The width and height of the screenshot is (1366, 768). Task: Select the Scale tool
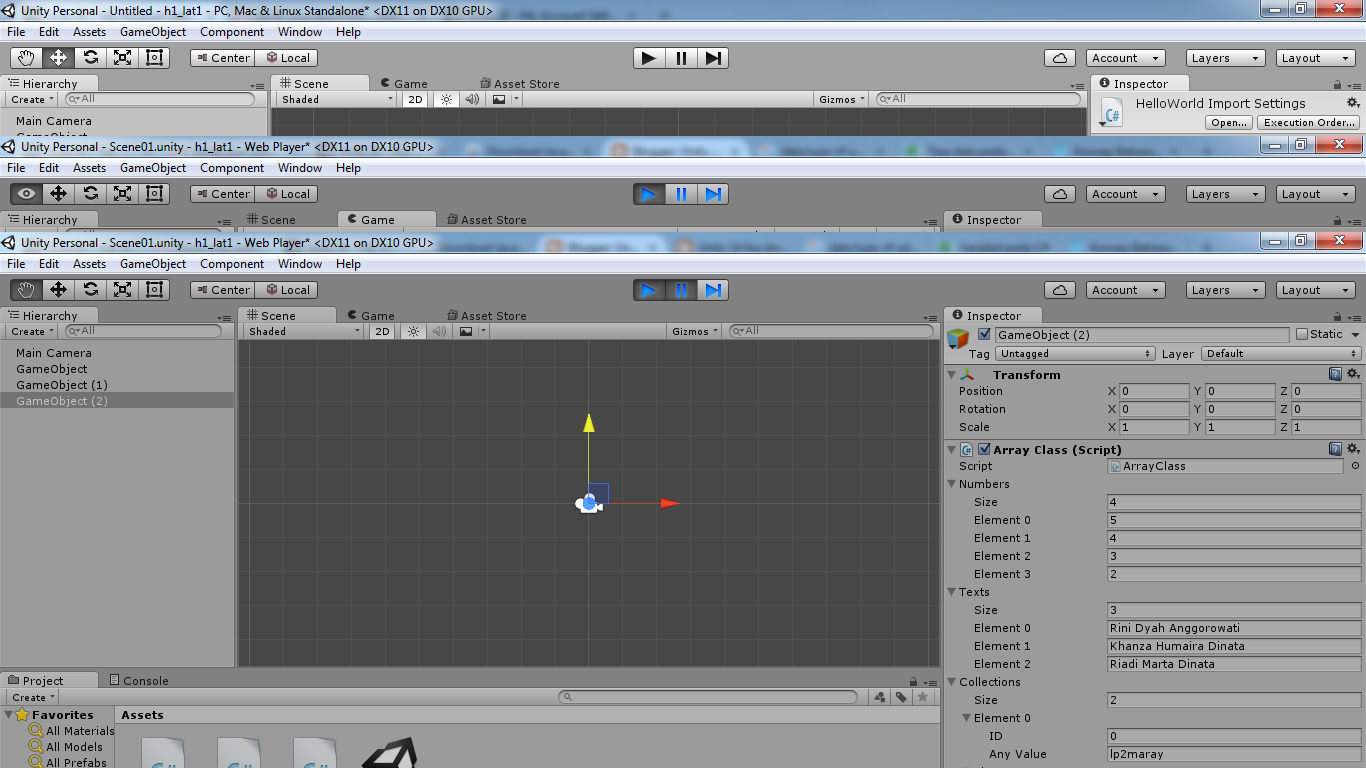pos(121,289)
